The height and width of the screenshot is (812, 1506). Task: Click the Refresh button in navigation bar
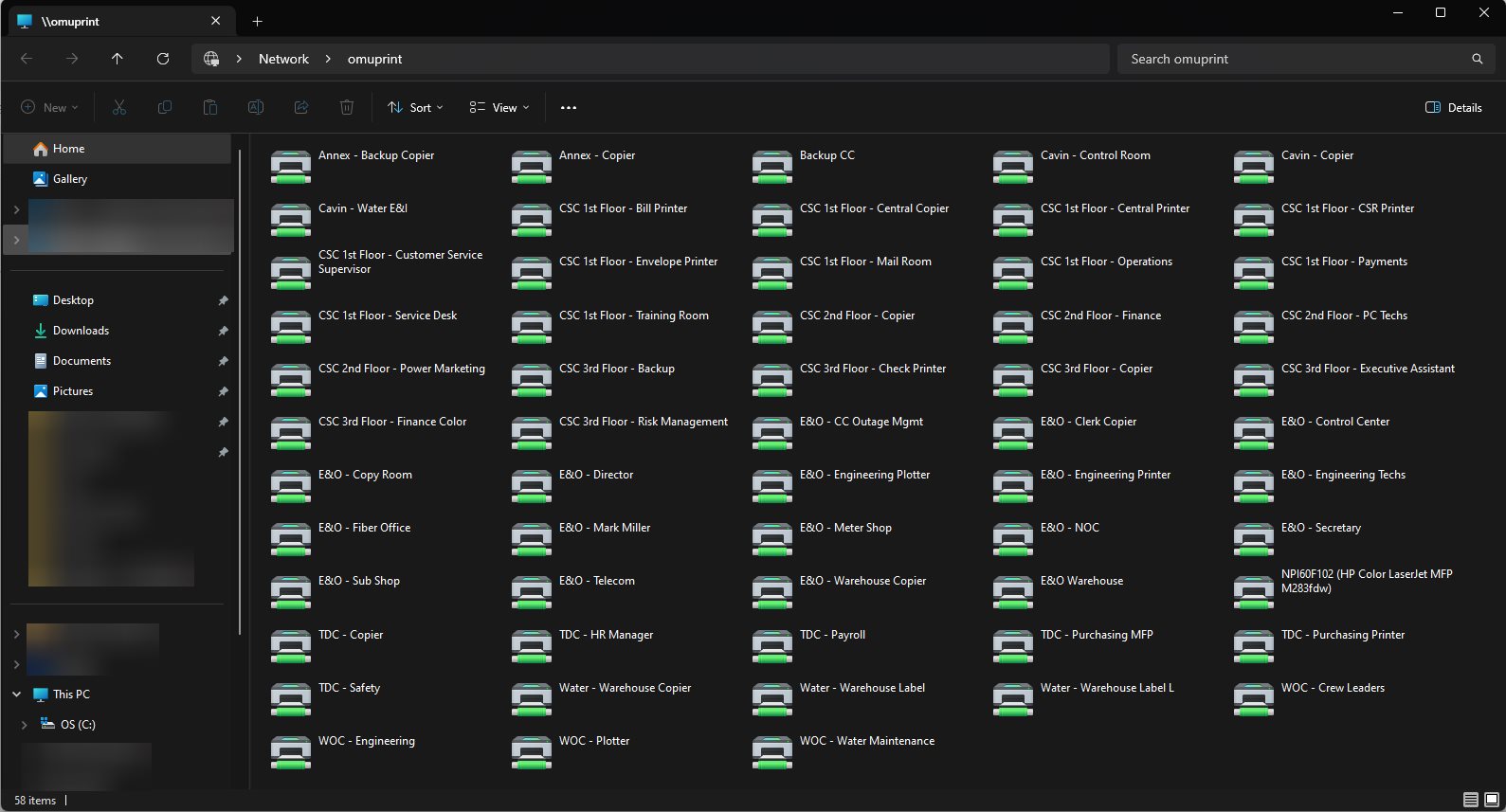tap(163, 59)
